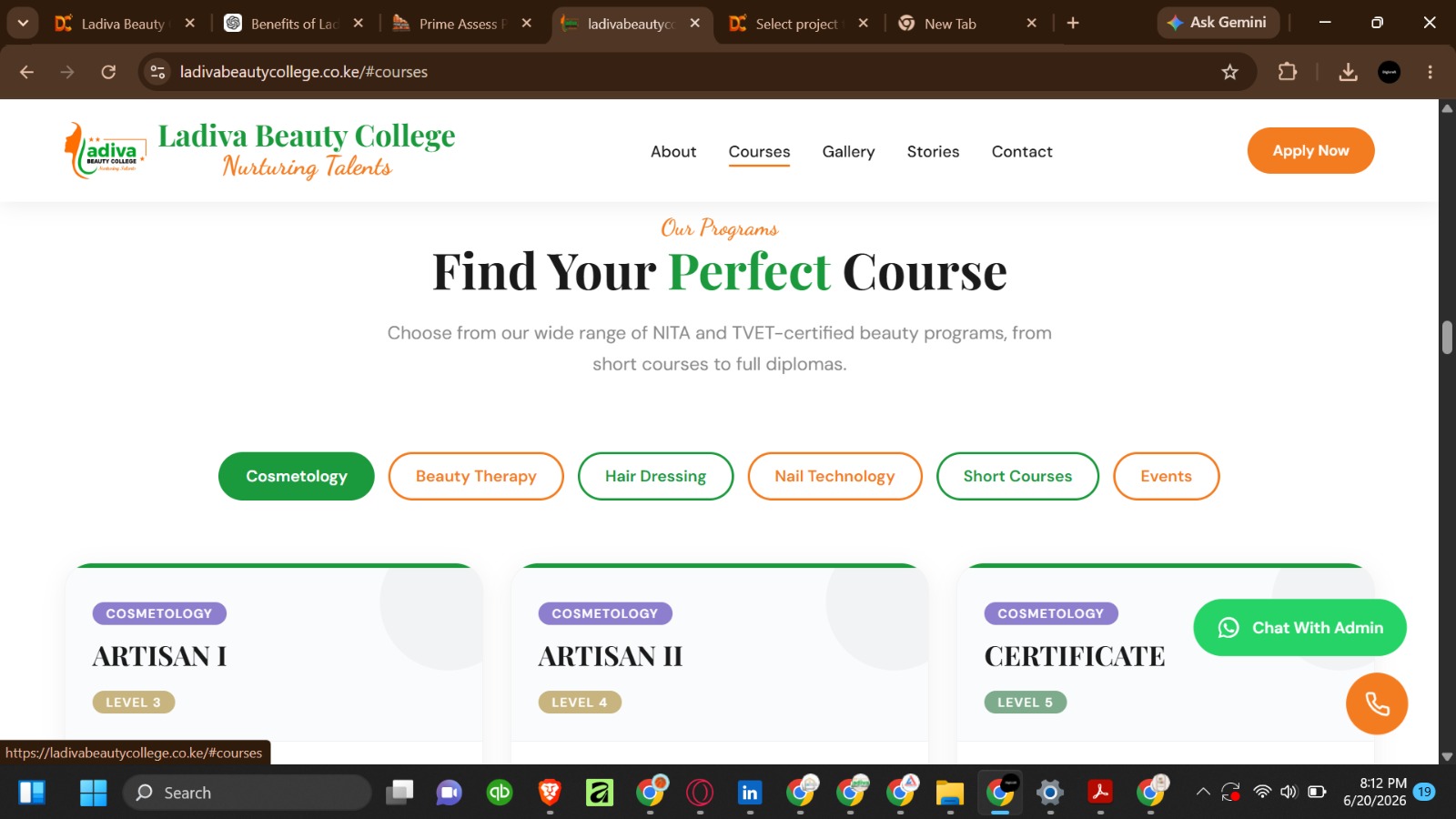
Task: Go to the Stories navigation link
Action: tap(933, 152)
